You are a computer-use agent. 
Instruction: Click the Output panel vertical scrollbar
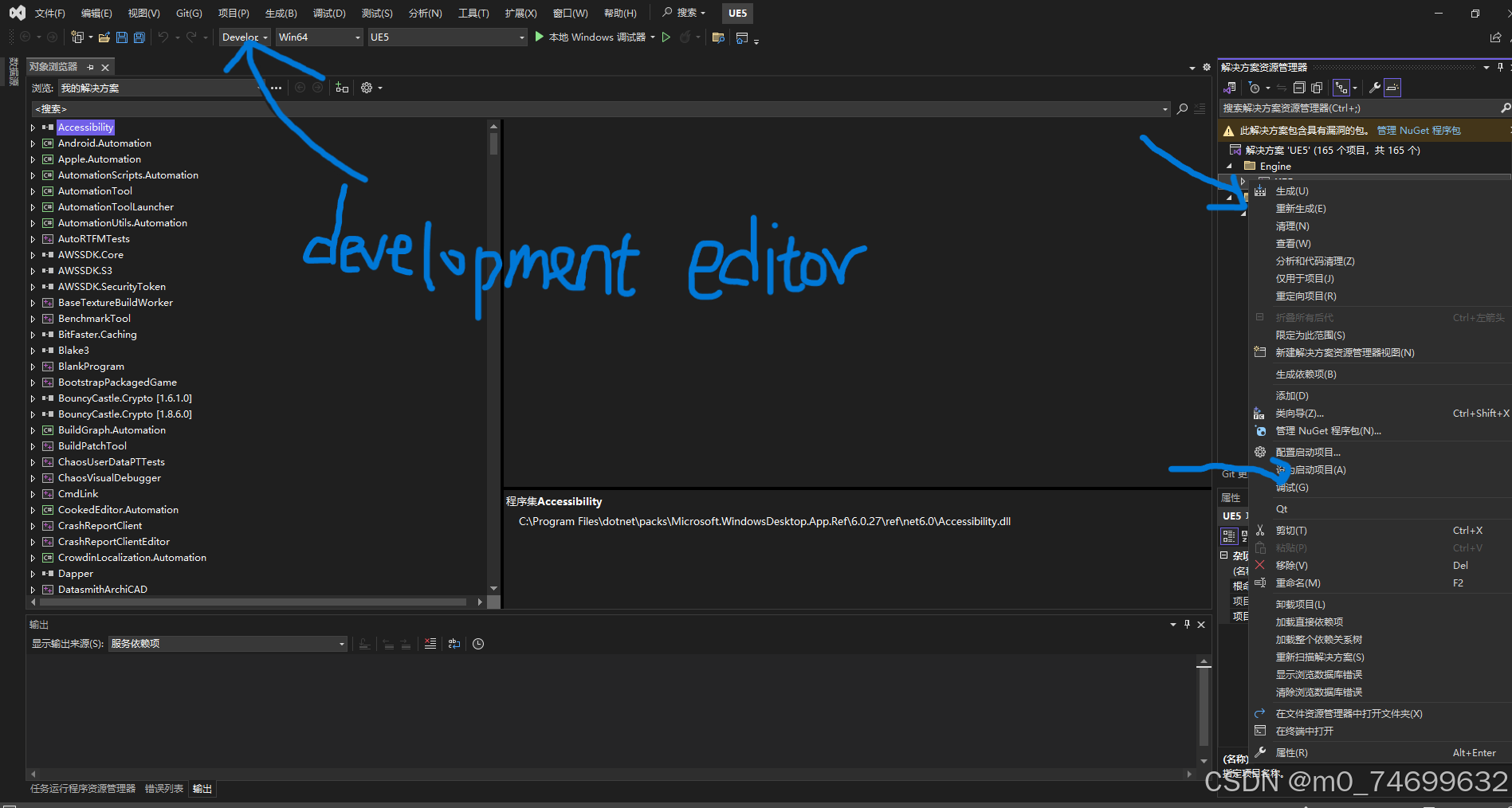point(1204,711)
